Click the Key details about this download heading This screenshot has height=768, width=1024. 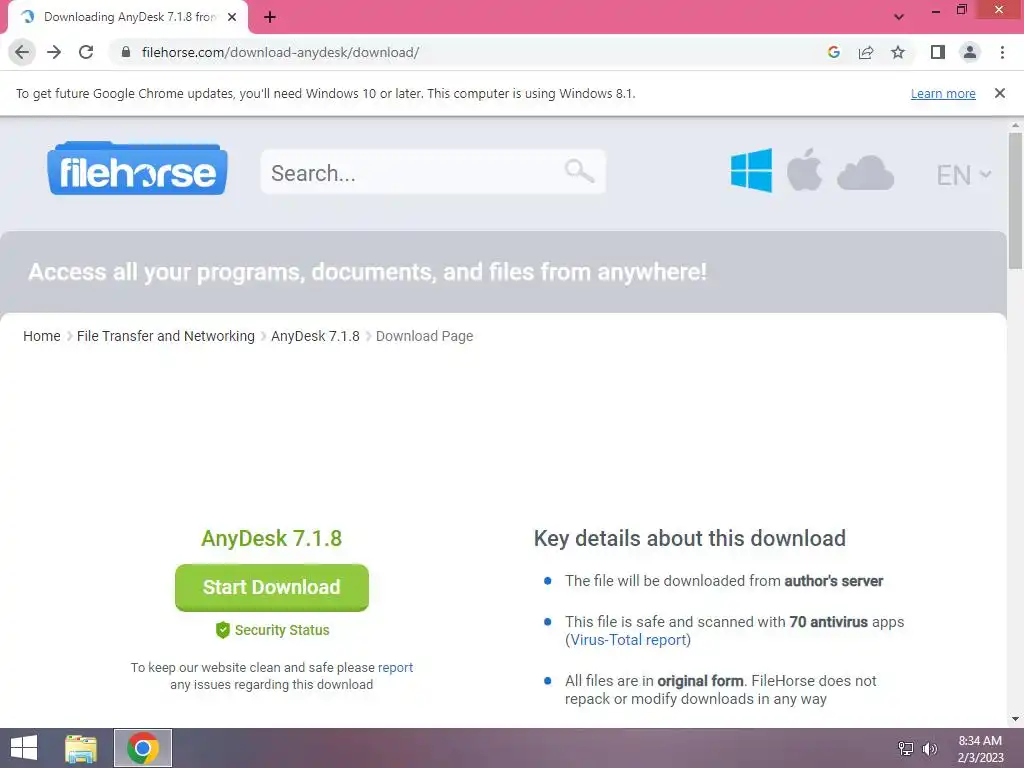click(690, 538)
